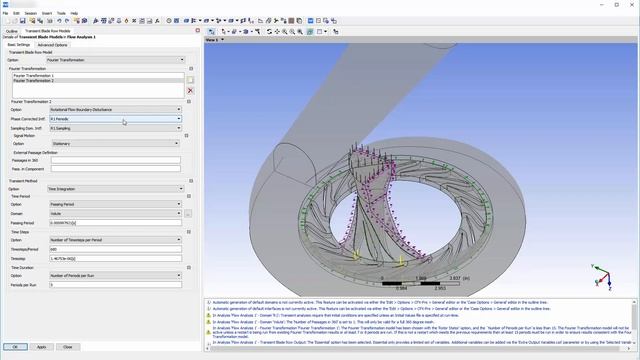Open Number of Periods per Run dropdown

(116, 276)
